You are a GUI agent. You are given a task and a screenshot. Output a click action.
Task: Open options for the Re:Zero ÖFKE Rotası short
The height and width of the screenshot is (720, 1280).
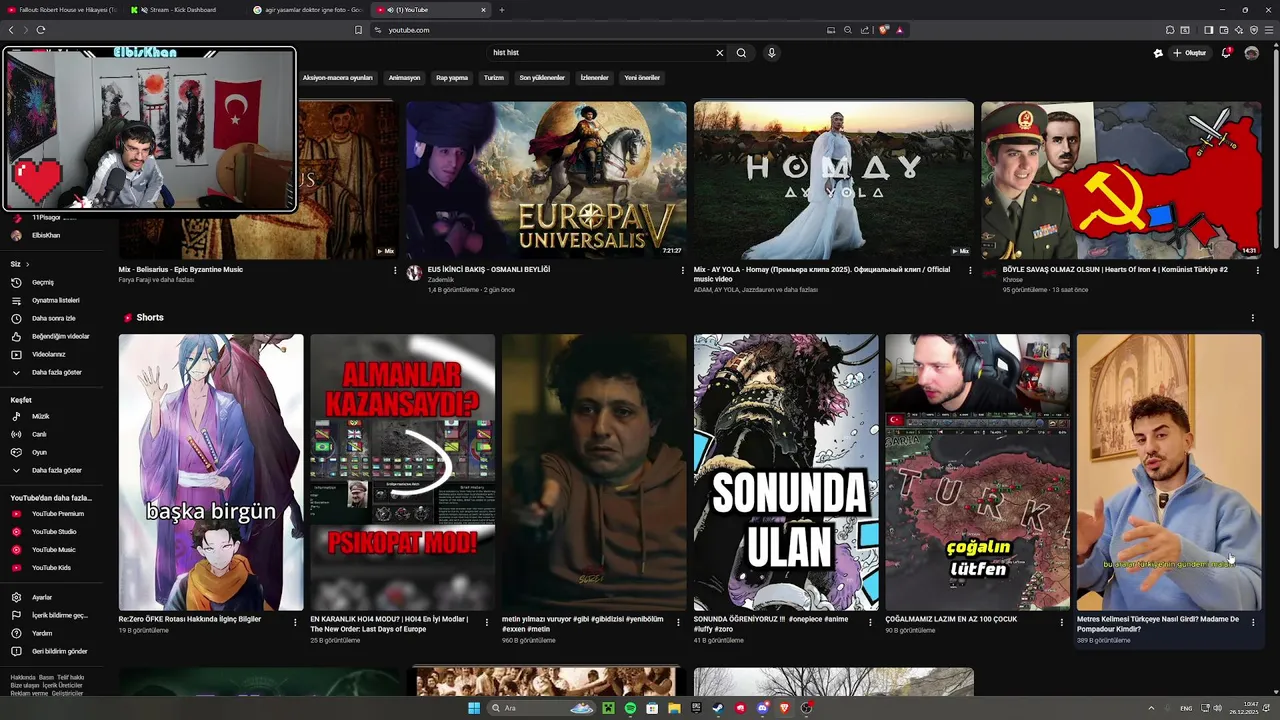click(295, 622)
